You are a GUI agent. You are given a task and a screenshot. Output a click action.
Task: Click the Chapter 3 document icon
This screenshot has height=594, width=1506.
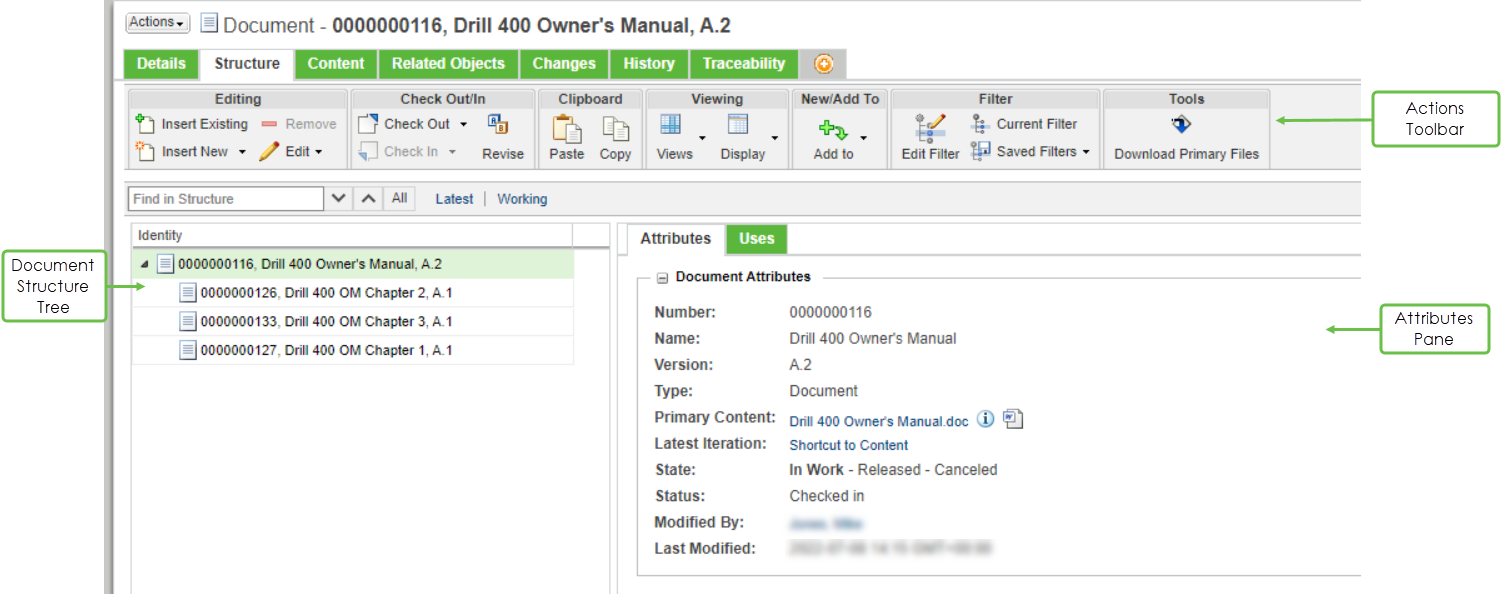(x=187, y=321)
